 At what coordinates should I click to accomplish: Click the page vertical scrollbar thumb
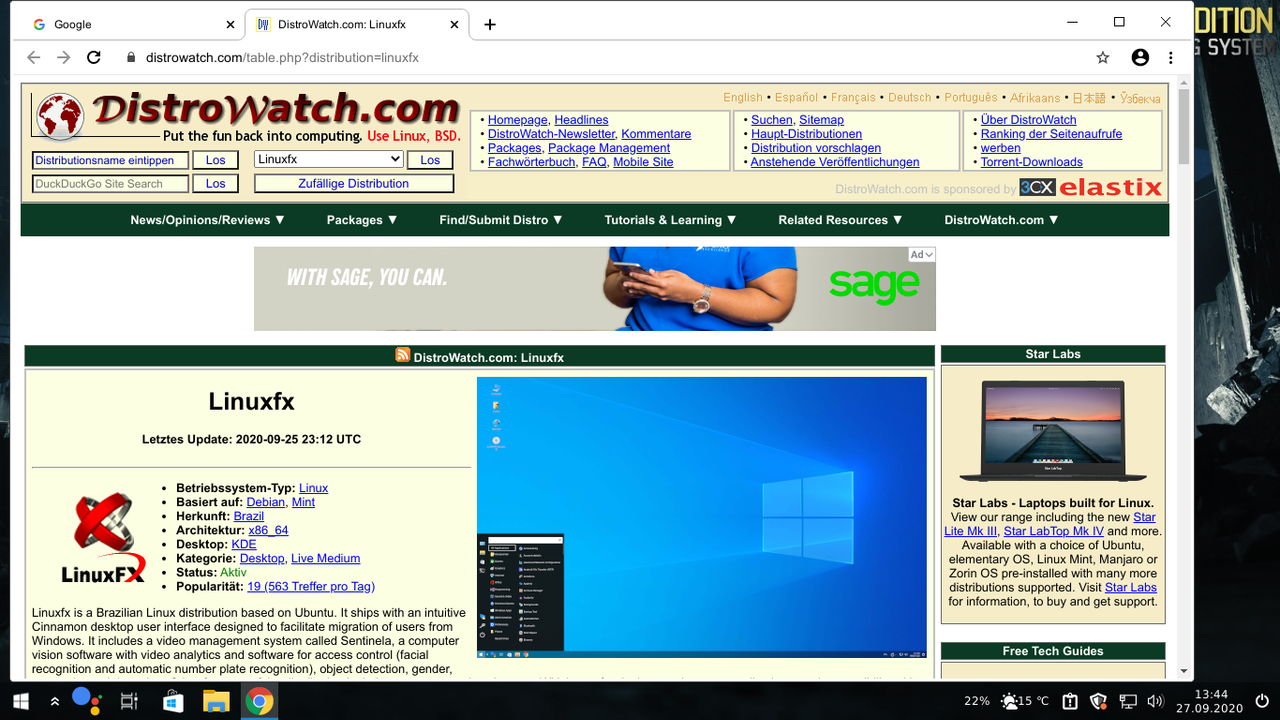point(1184,125)
